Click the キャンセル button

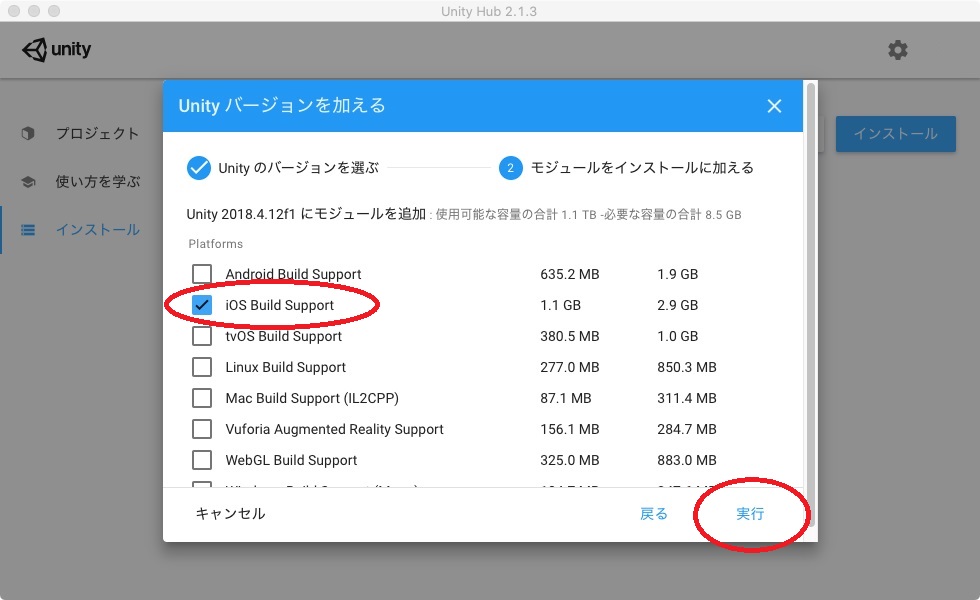[230, 514]
